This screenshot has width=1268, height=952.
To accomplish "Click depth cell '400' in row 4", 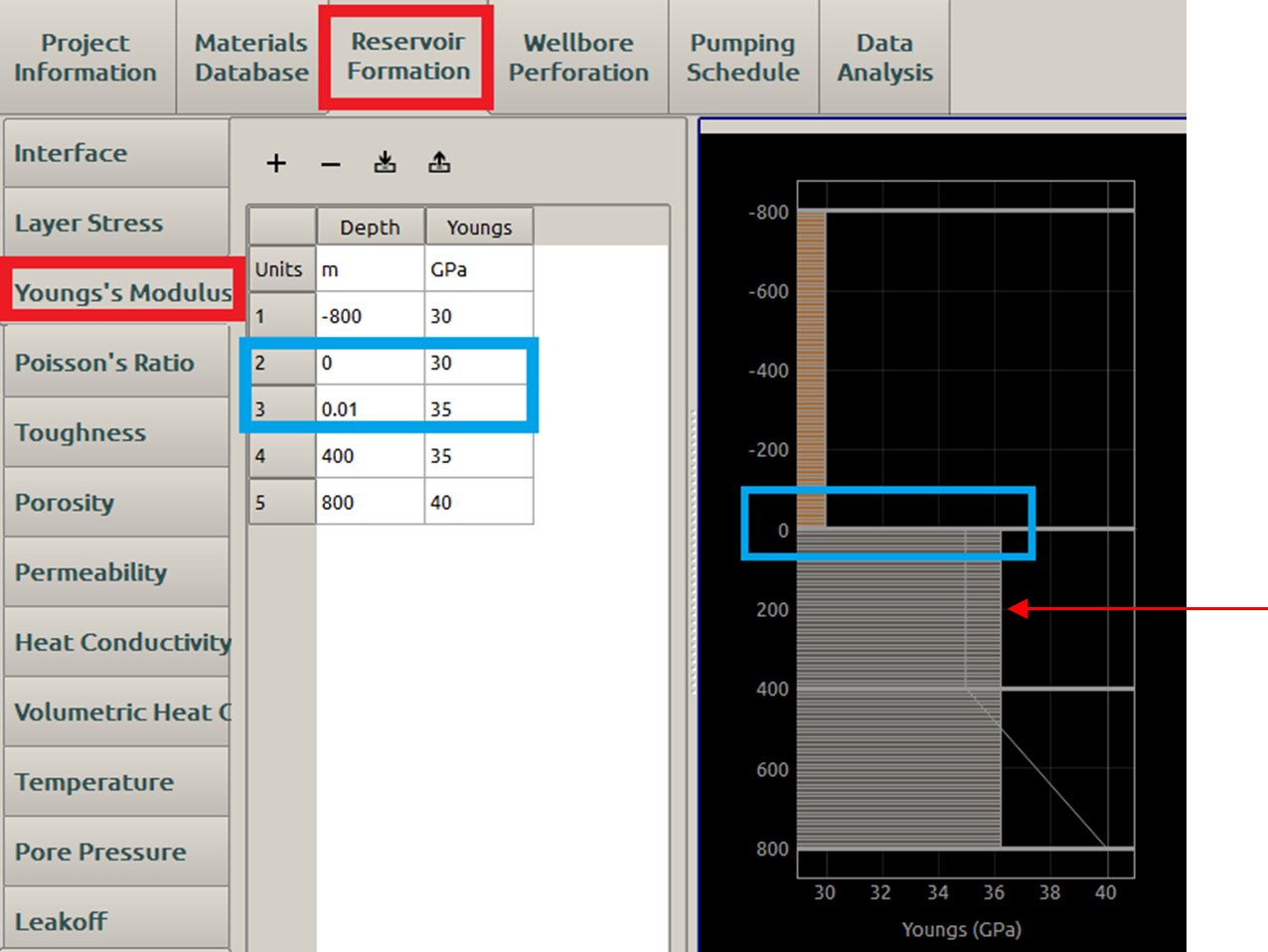I will coord(371,455).
